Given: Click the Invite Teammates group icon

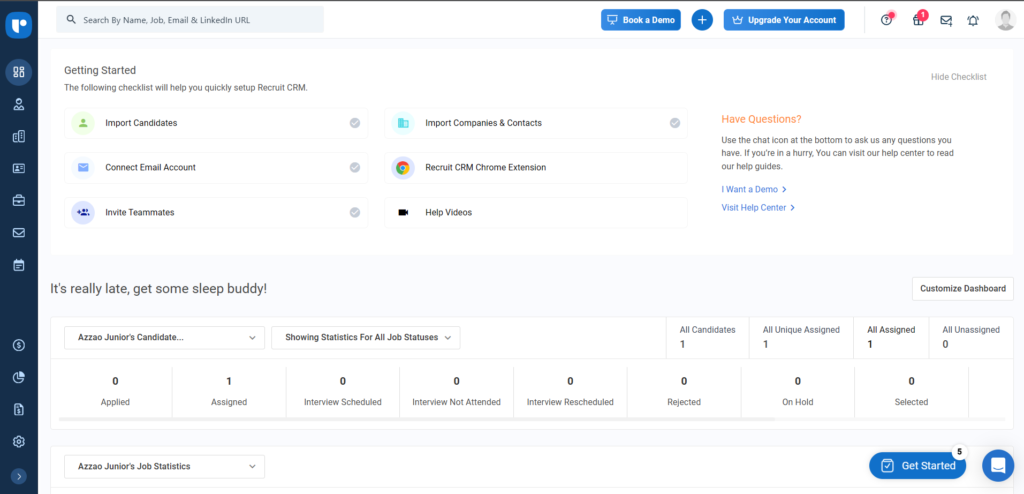Looking at the screenshot, I should click(x=83, y=212).
